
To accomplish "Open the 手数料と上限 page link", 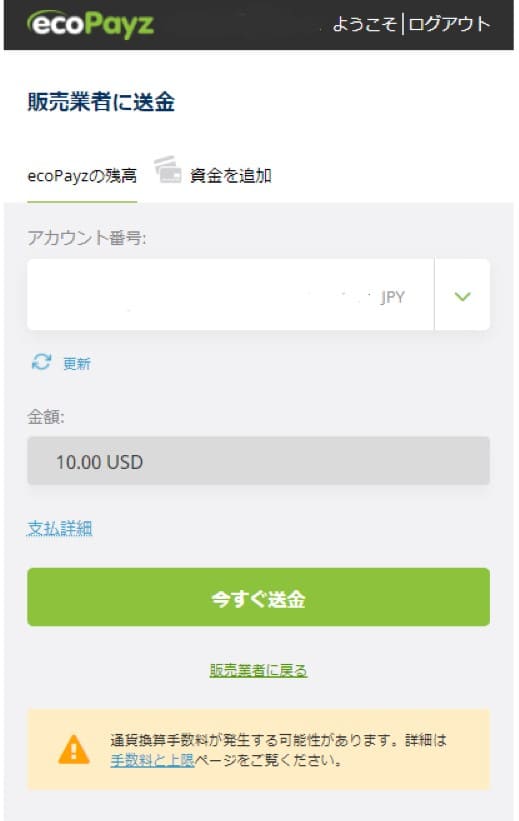I will 152,760.
